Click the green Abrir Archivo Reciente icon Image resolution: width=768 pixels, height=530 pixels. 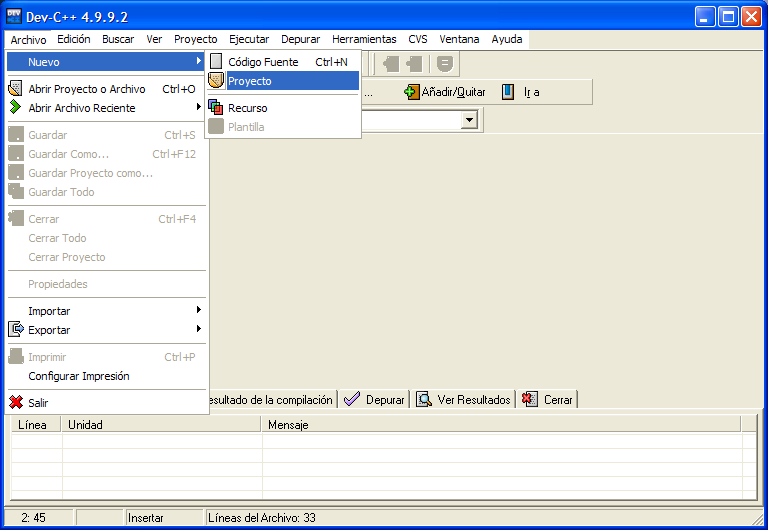[16, 107]
